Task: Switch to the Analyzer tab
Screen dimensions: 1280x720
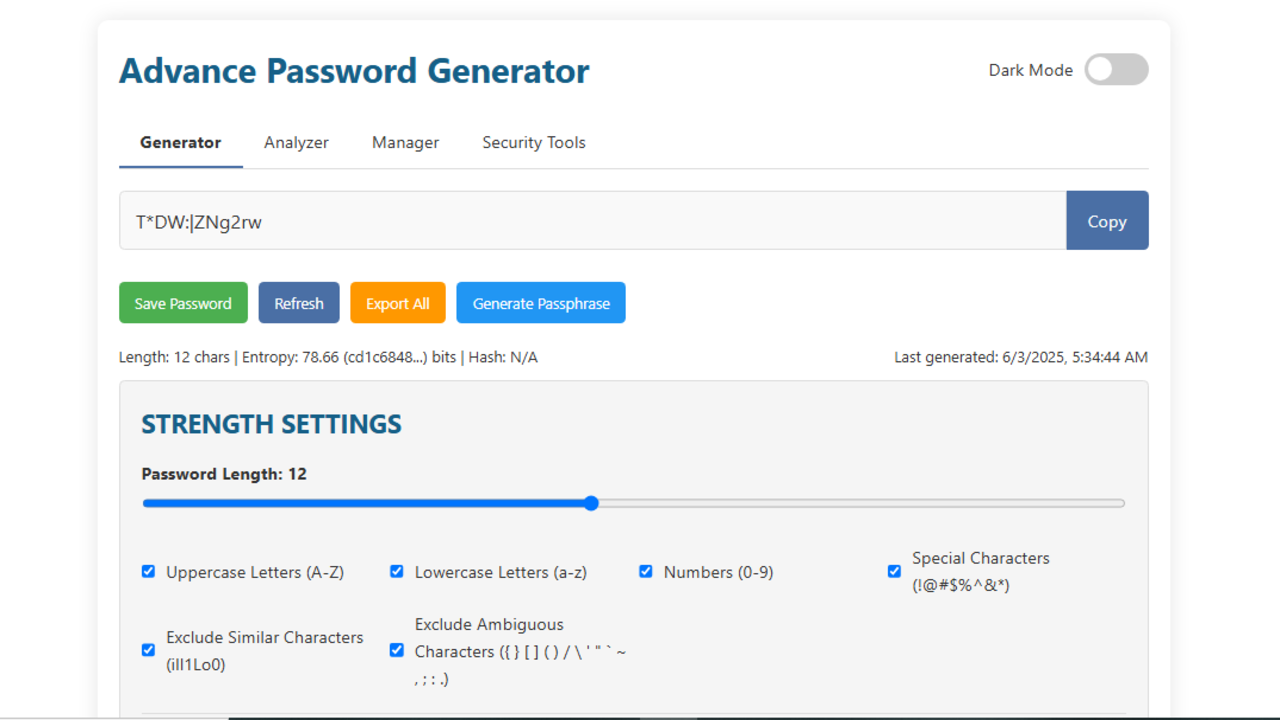Action: [296, 143]
